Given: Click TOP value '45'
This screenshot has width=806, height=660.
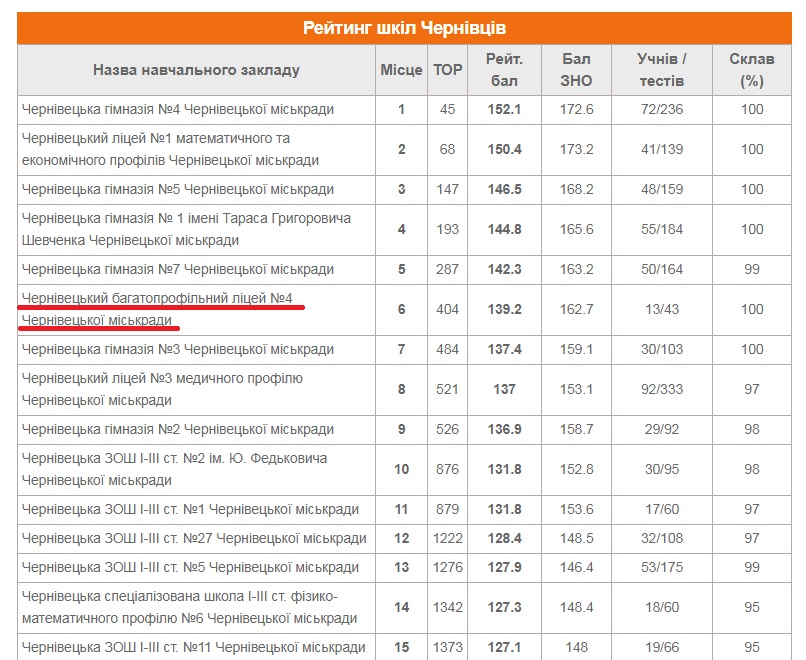Looking at the screenshot, I should point(447,109).
